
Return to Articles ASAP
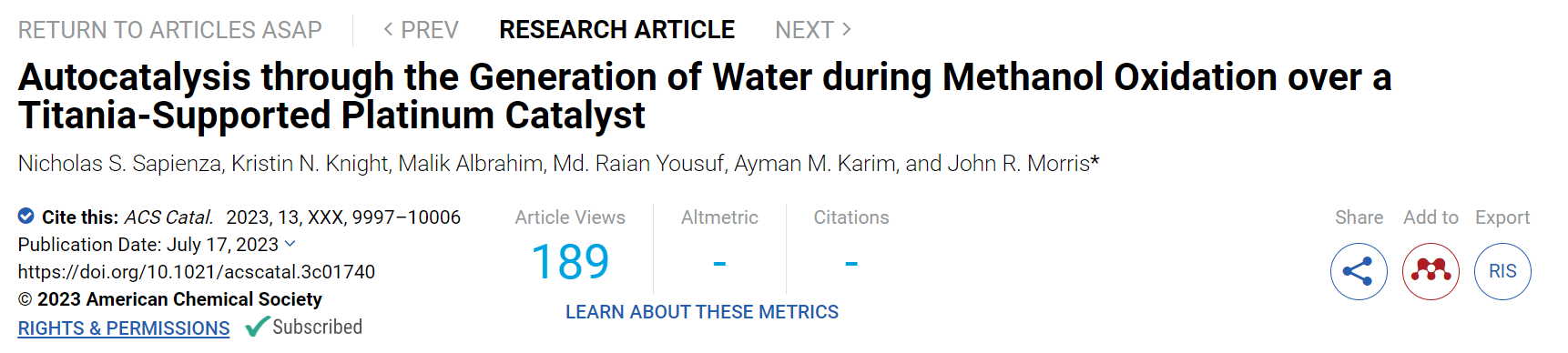click(x=170, y=30)
